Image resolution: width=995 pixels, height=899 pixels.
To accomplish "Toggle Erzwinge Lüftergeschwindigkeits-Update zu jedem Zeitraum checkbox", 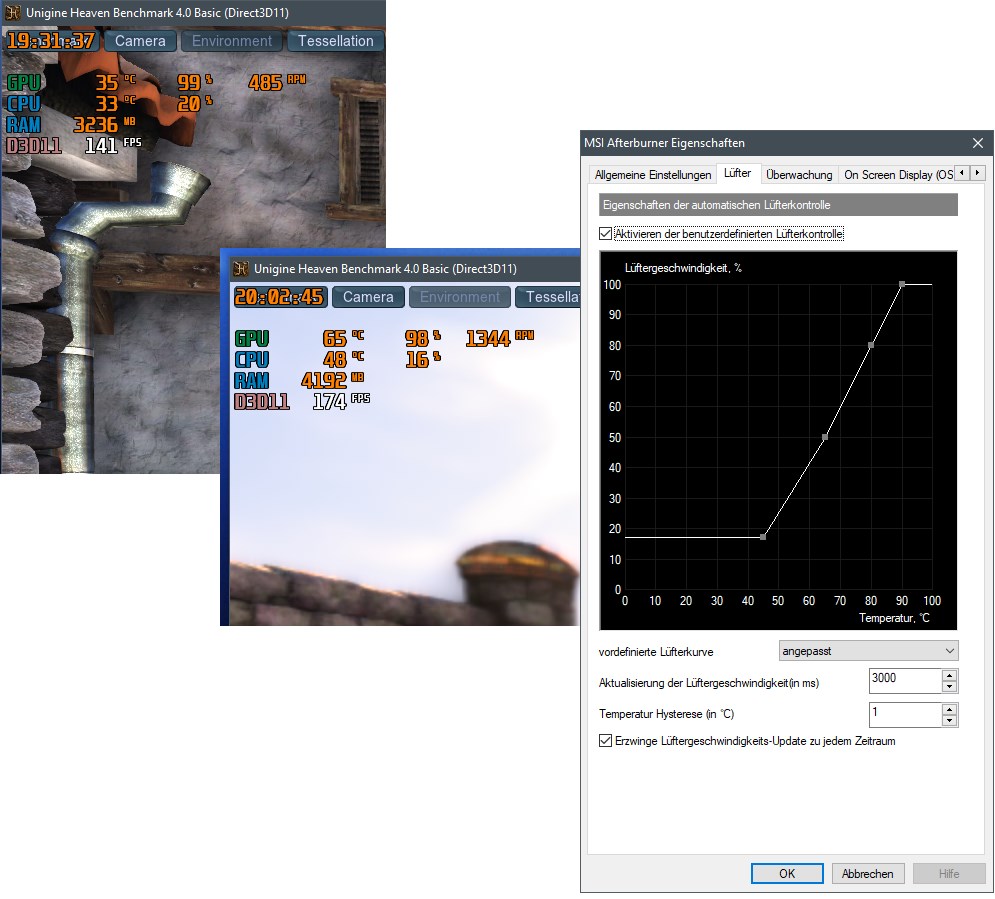I will [x=605, y=740].
